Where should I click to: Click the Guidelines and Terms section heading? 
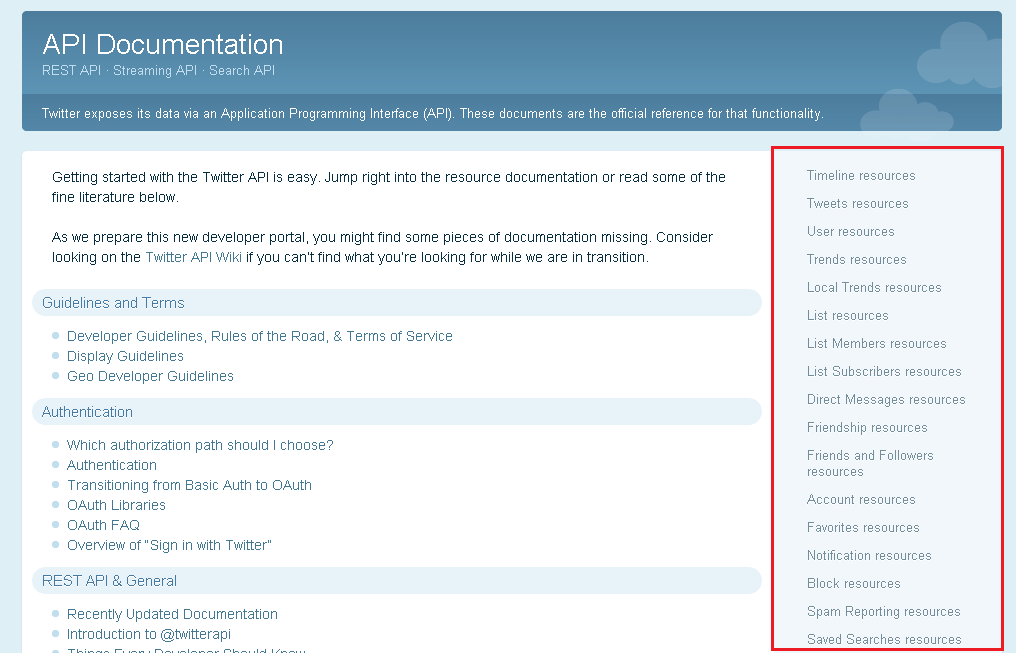click(x=397, y=303)
